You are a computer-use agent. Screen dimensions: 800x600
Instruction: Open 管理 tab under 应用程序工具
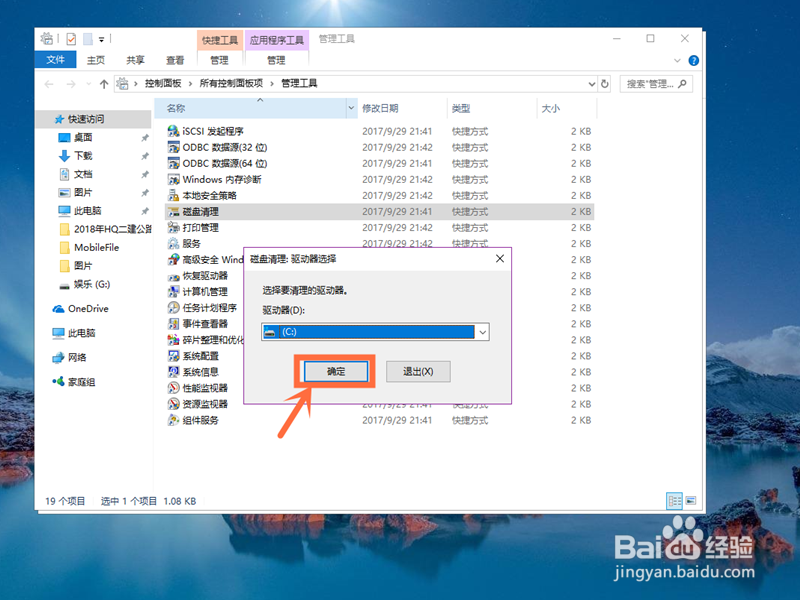coord(277,60)
